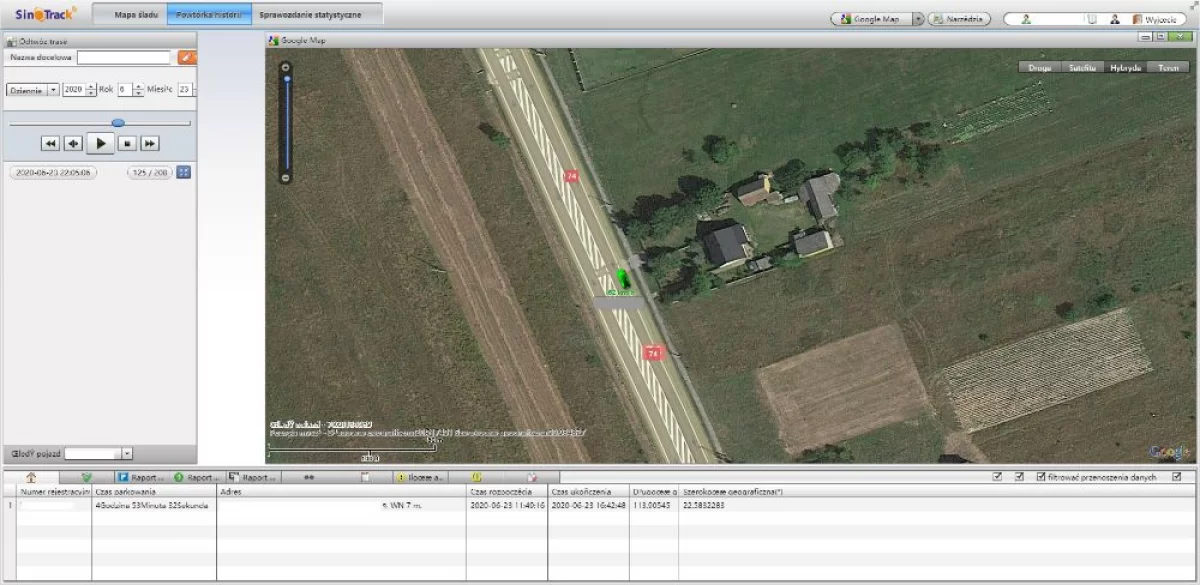
Task: Click the green shield icon tab in bottom panel
Action: point(86,478)
